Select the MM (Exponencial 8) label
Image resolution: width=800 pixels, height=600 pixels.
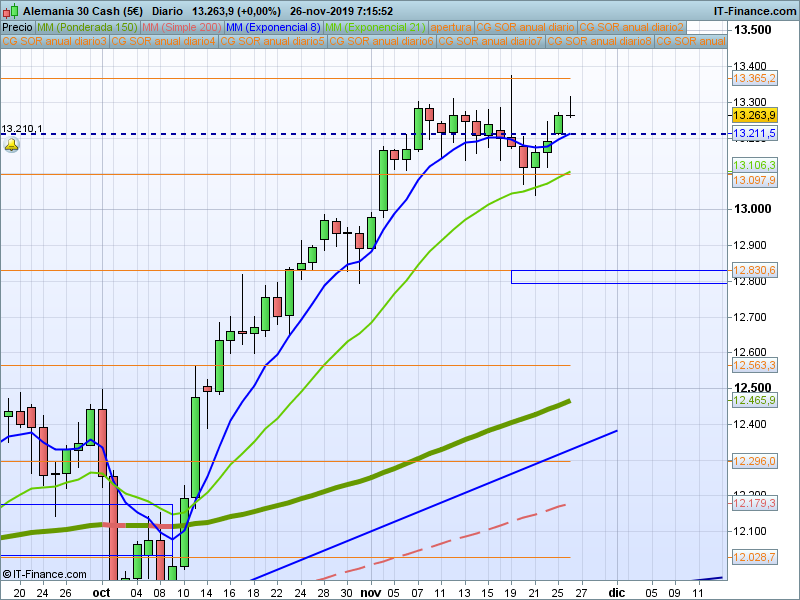(273, 28)
